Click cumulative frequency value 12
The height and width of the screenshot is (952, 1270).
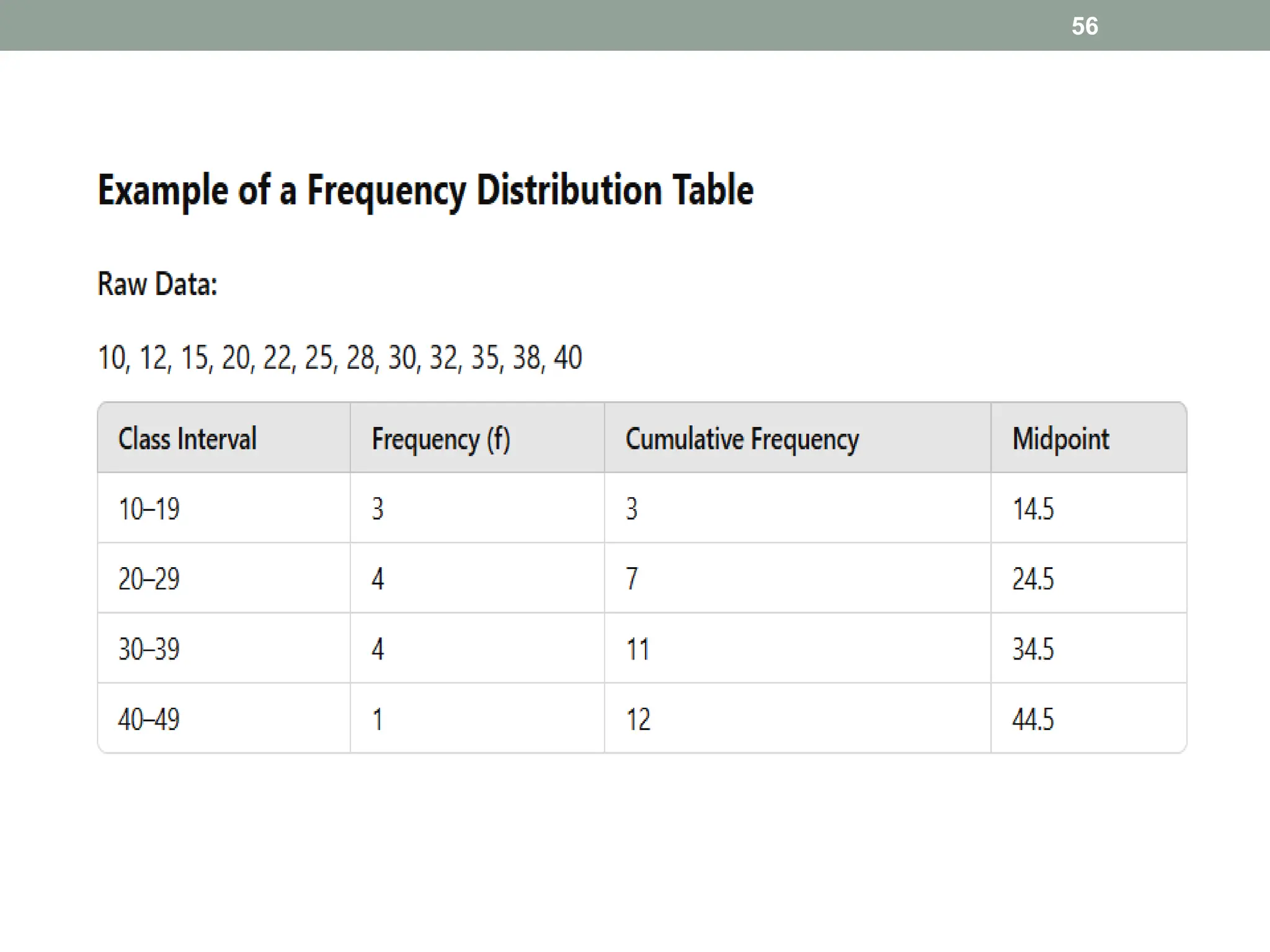638,719
